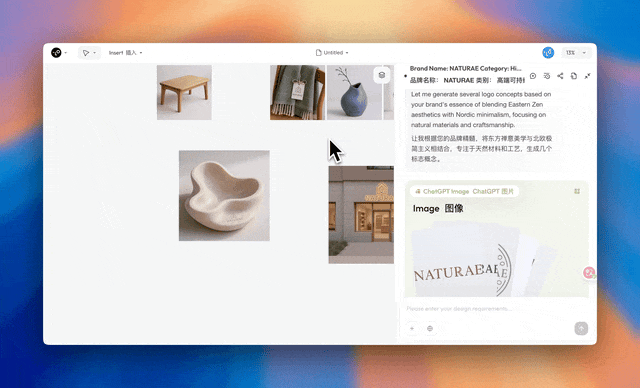Copy the conversation with the copy icon
The image size is (640, 388).
point(573,76)
